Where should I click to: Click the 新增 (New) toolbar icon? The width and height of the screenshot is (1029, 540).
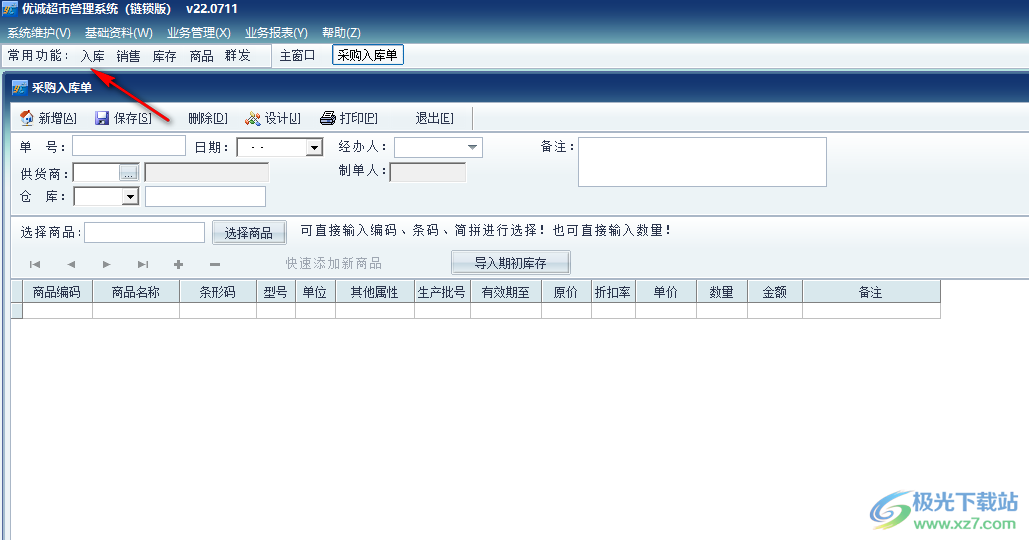27,118
